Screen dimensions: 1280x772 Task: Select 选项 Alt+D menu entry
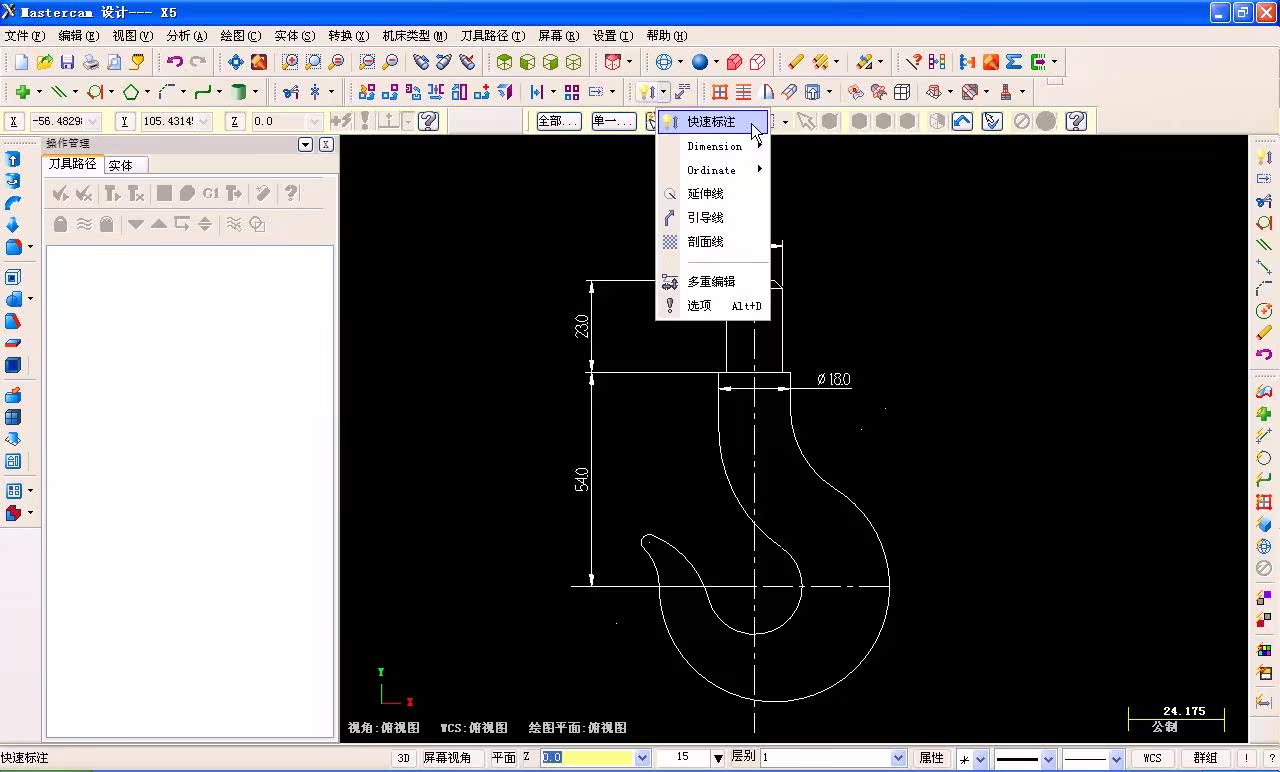coord(713,306)
